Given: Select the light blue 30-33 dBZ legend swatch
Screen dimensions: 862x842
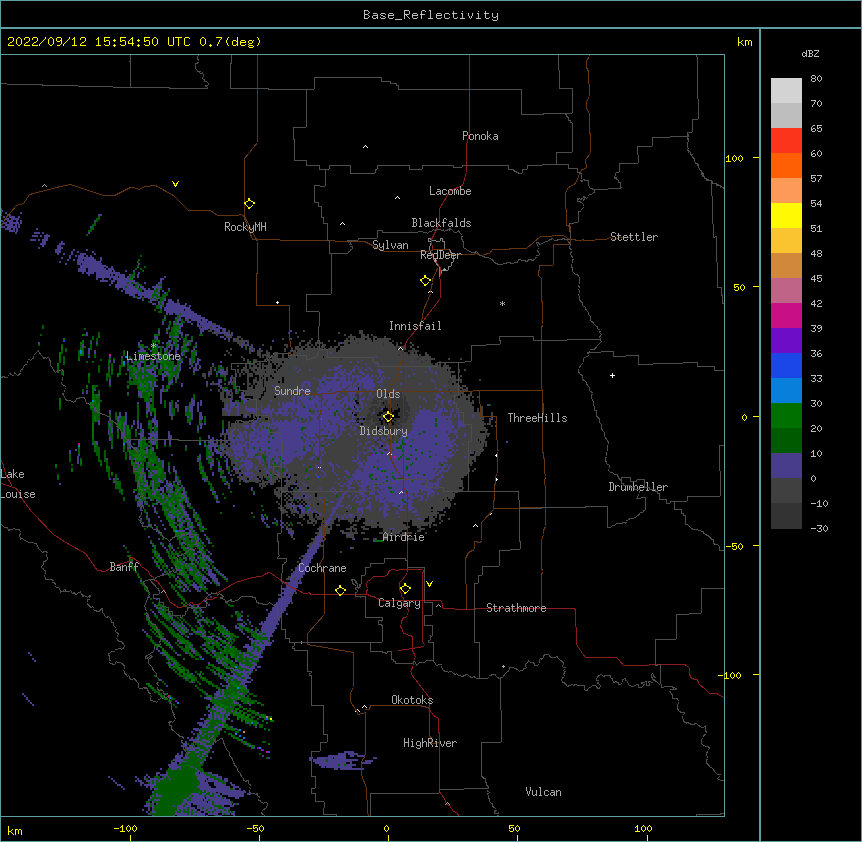Looking at the screenshot, I should [x=786, y=391].
